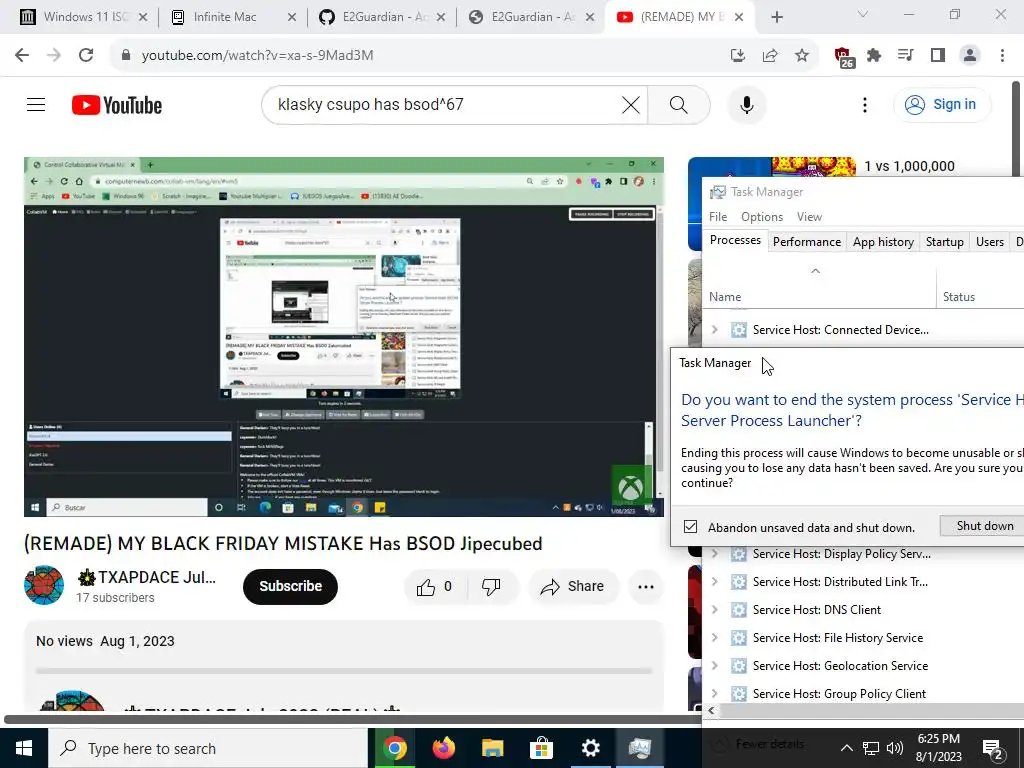Viewport: 1024px width, 768px height.
Task: Switch to the App history tab
Action: pos(883,242)
